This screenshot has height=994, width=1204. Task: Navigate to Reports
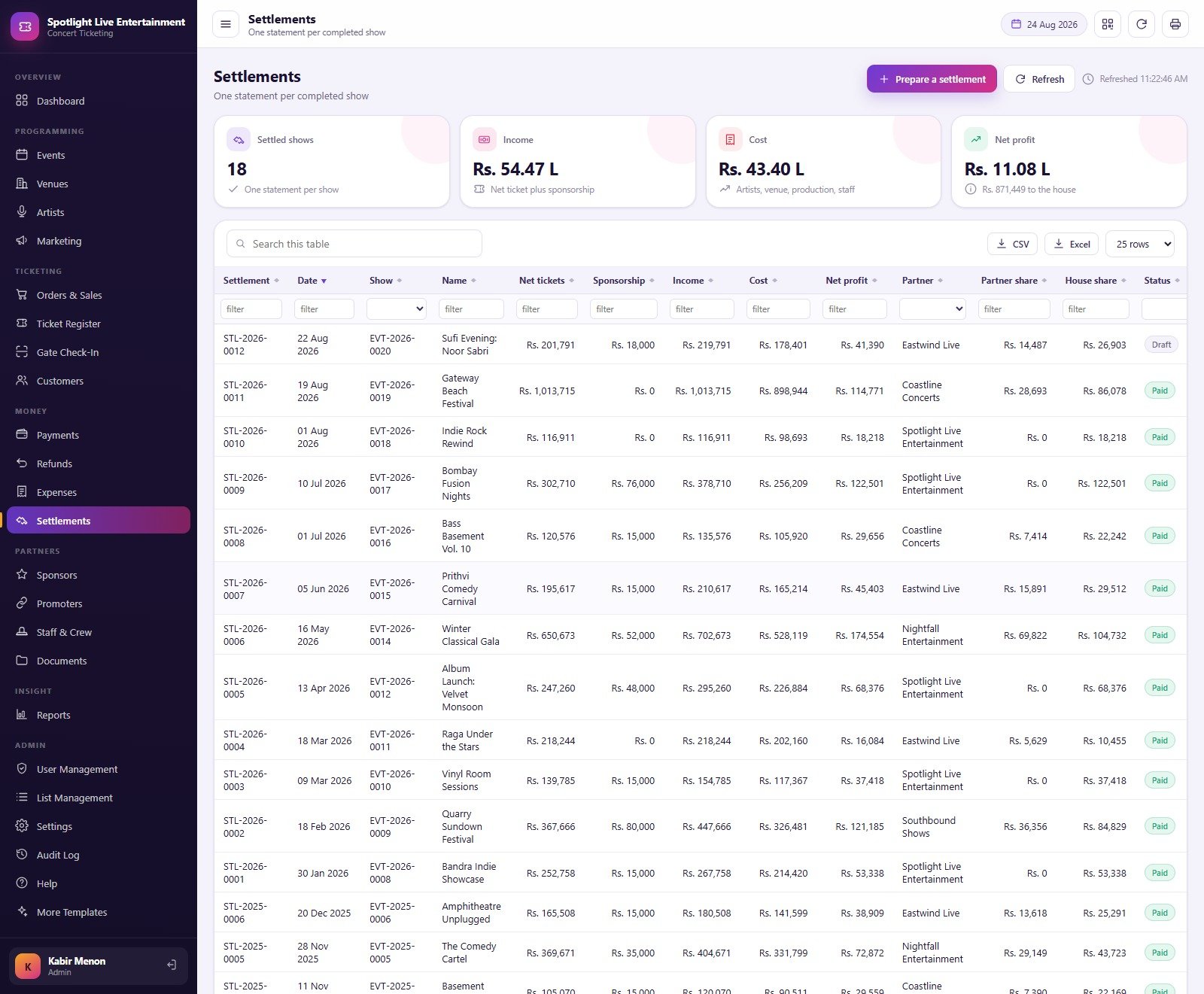tap(99, 715)
